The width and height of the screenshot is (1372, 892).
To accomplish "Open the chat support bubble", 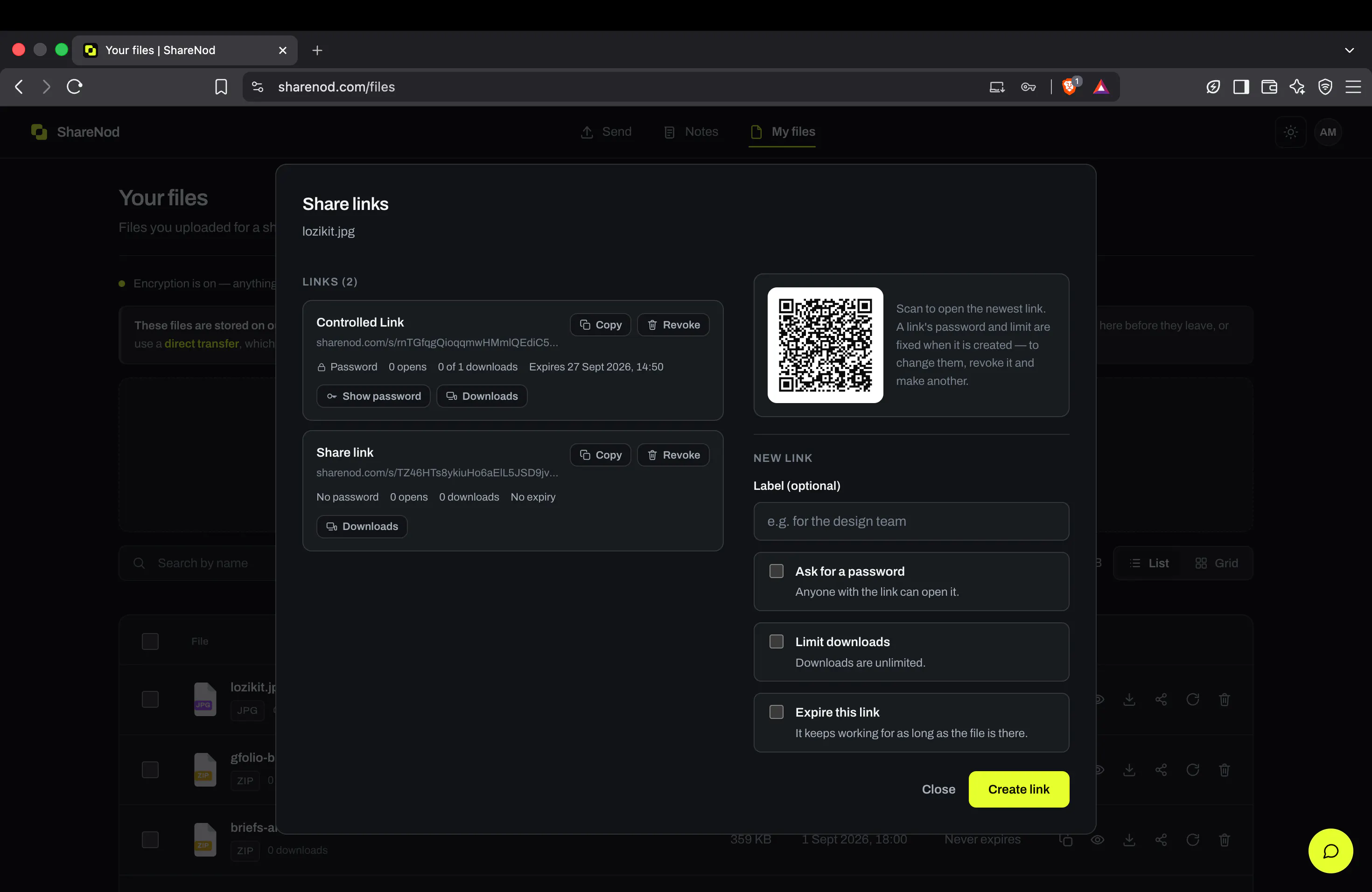I will pos(1330,850).
